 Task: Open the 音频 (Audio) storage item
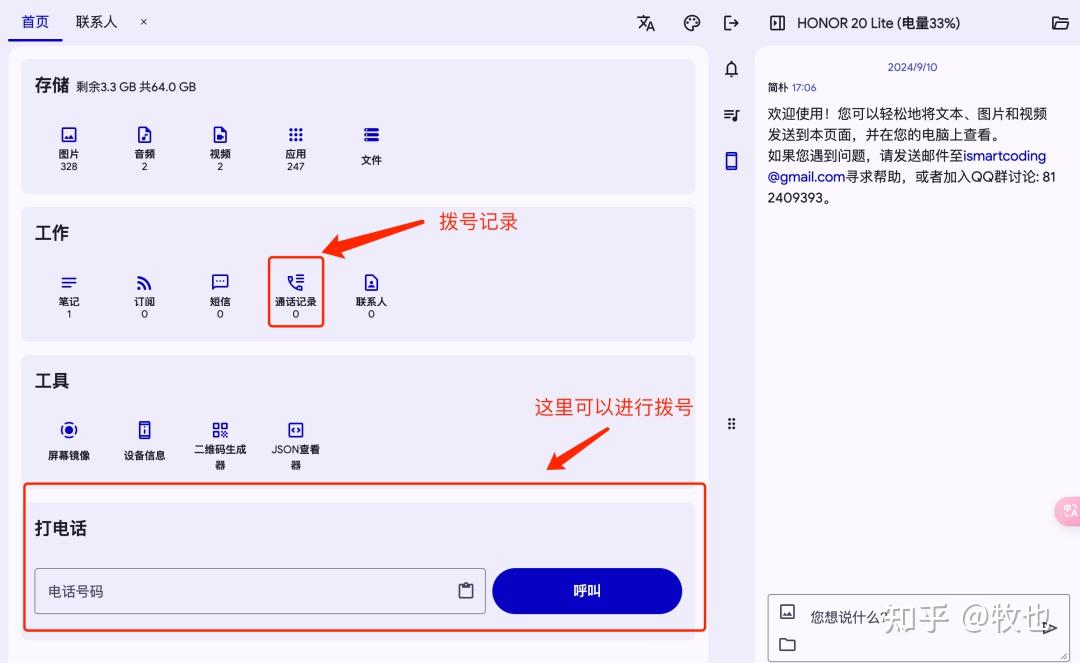(x=145, y=147)
